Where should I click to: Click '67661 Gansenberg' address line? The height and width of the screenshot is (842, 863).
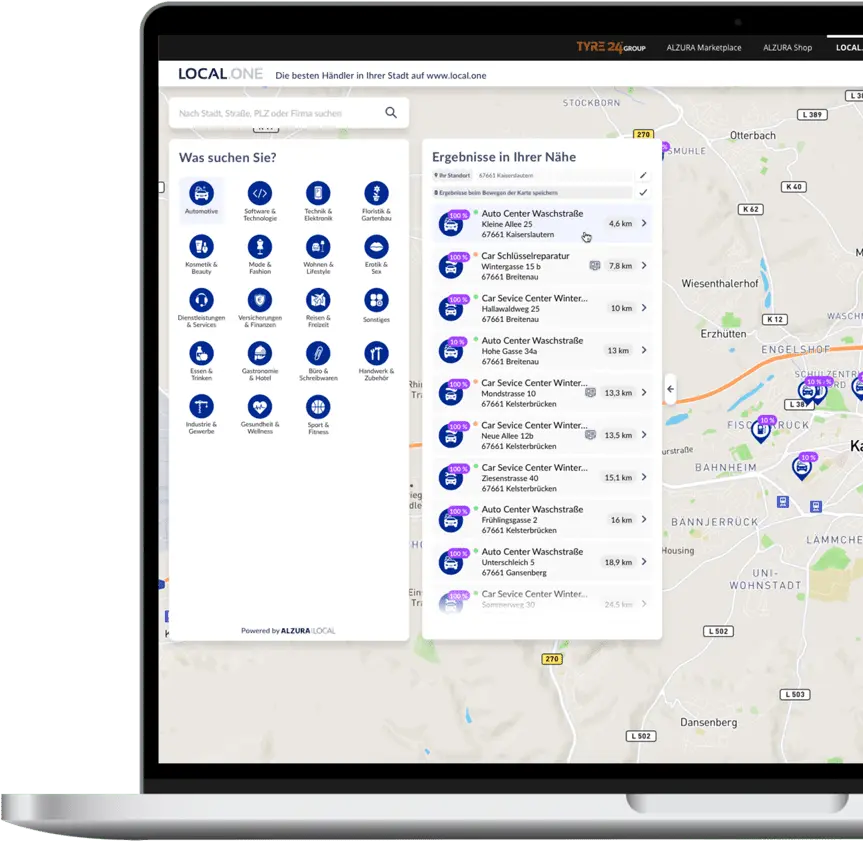pyautogui.click(x=514, y=573)
